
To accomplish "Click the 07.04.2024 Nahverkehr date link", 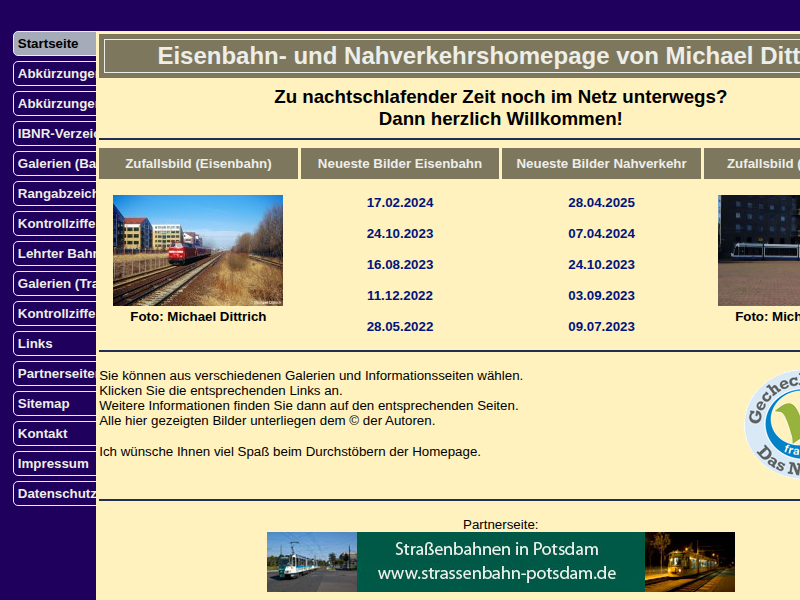I will 601,234.
